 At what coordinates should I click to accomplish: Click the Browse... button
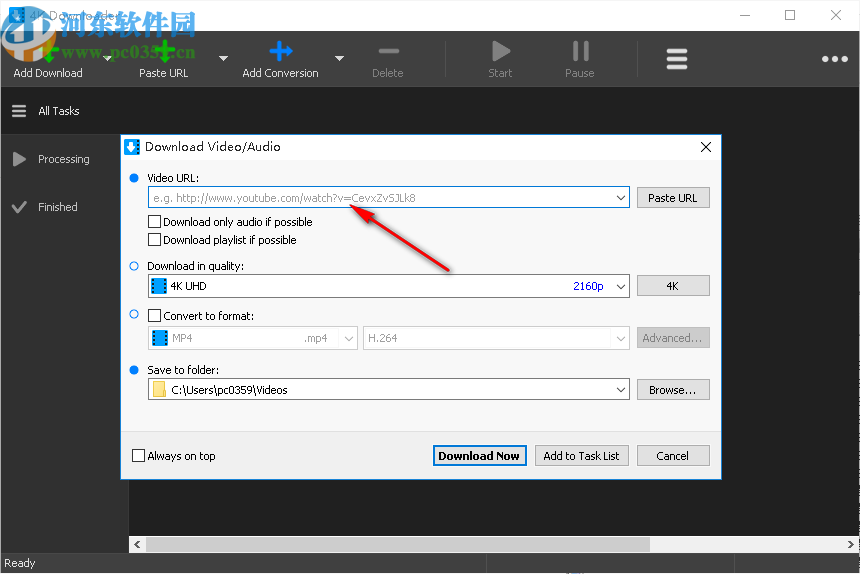(673, 390)
